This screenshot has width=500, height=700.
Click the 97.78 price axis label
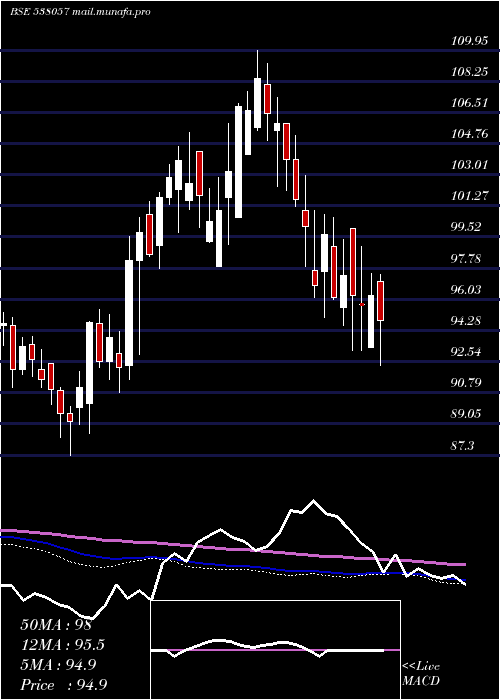pyautogui.click(x=467, y=258)
